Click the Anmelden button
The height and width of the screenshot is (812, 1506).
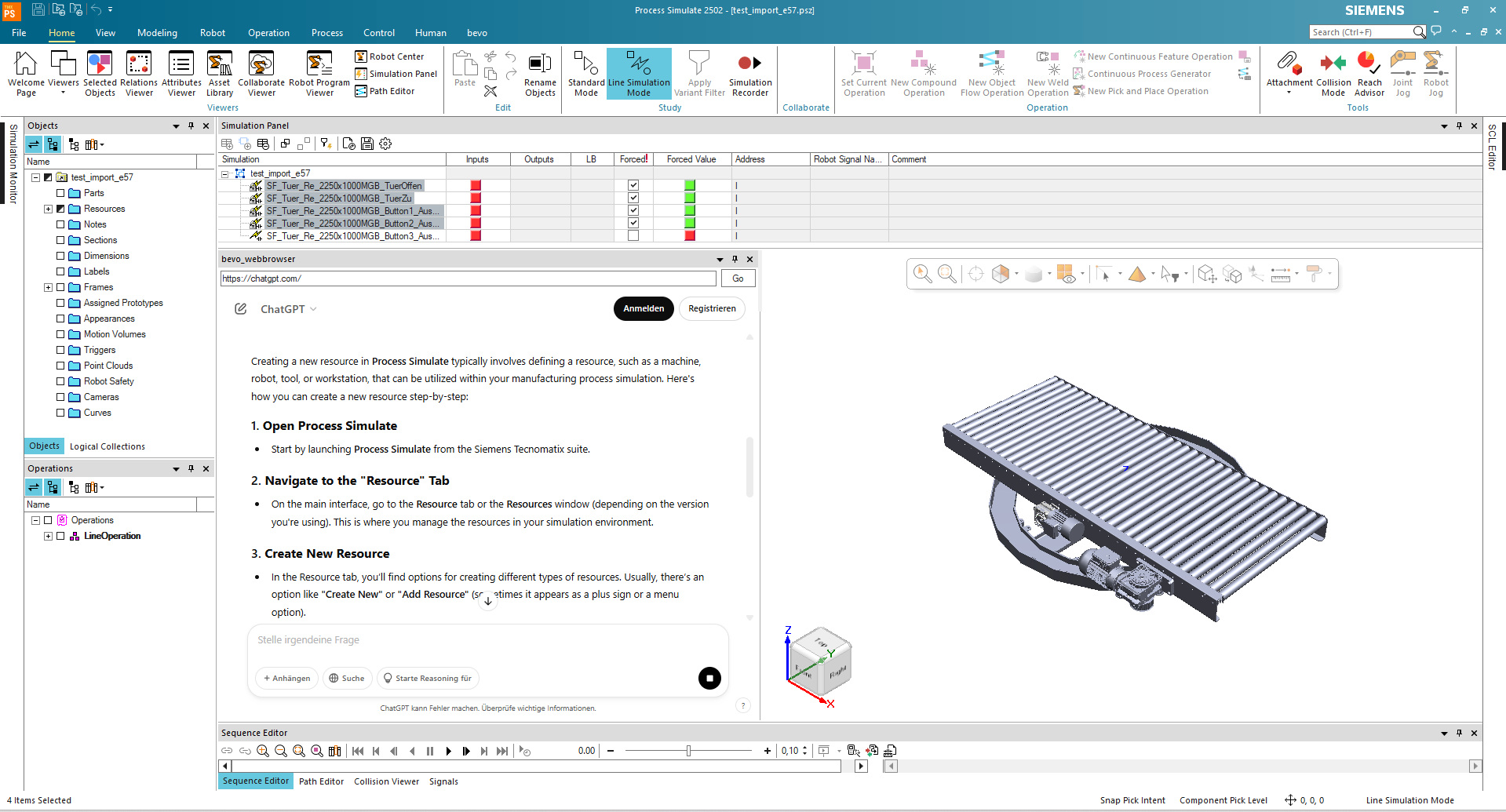pos(644,308)
